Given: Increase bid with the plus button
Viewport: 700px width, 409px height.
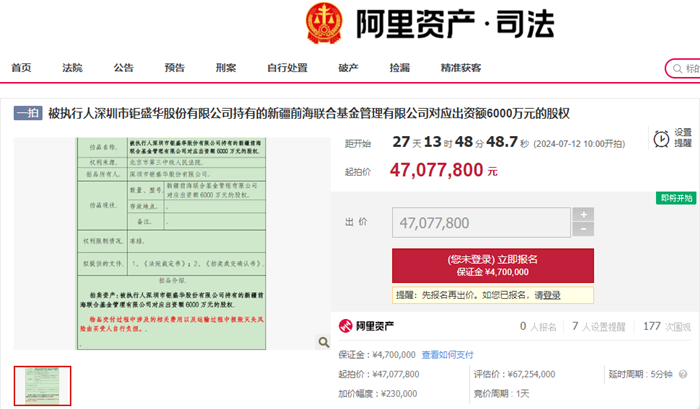Looking at the screenshot, I should (584, 214).
